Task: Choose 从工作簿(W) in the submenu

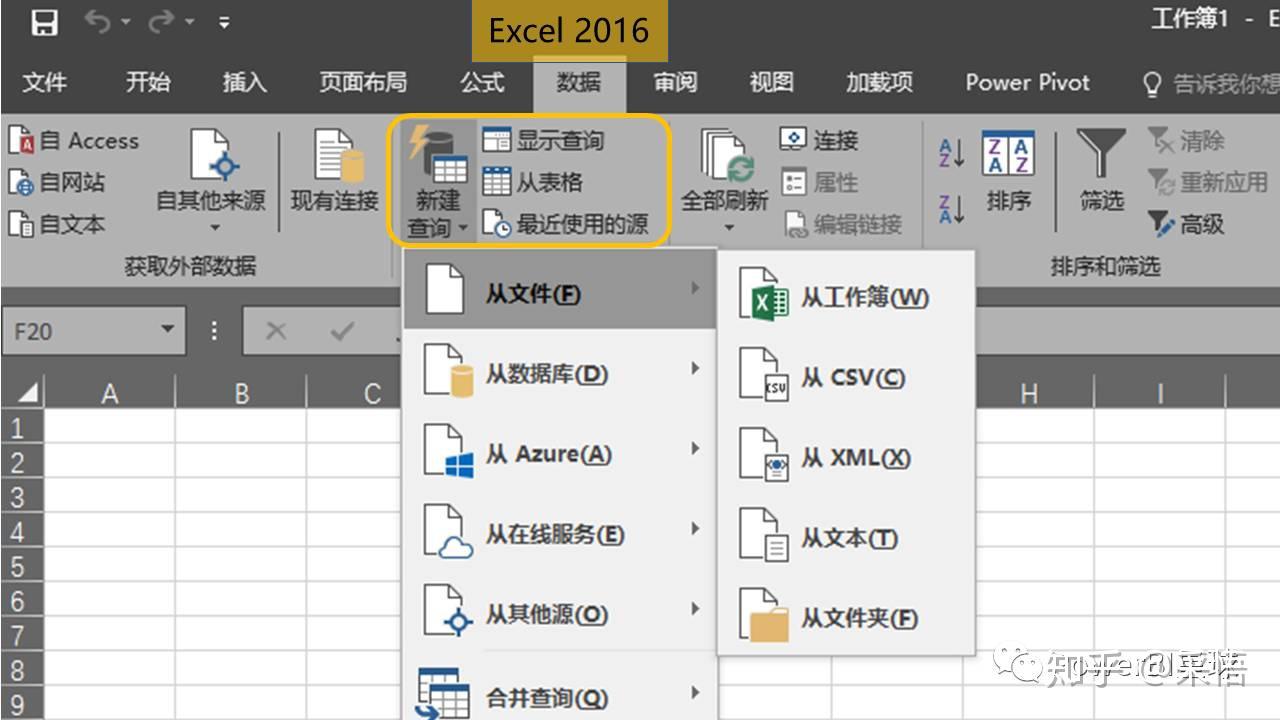Action: click(x=846, y=297)
